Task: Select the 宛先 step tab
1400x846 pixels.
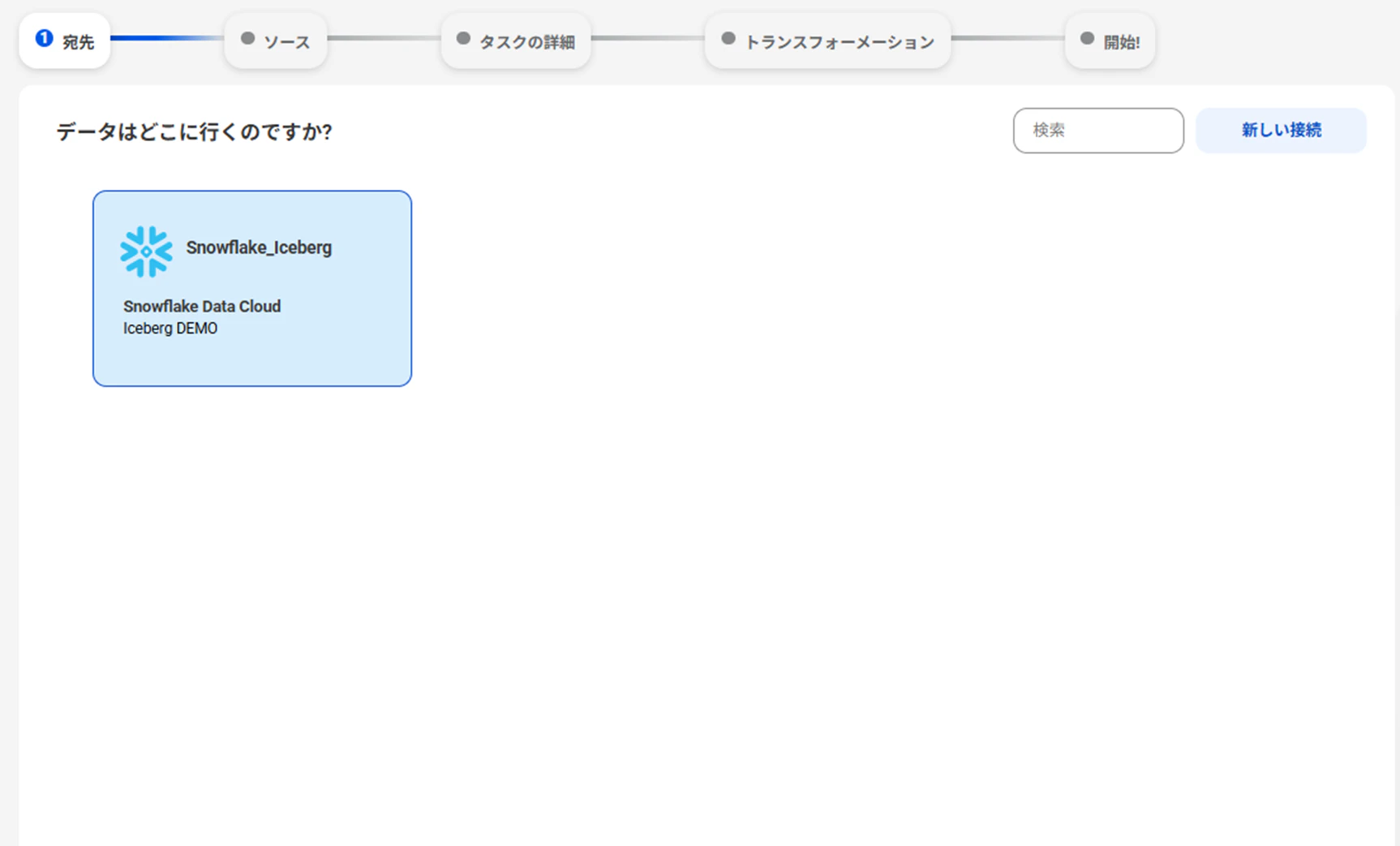Action: click(x=65, y=41)
